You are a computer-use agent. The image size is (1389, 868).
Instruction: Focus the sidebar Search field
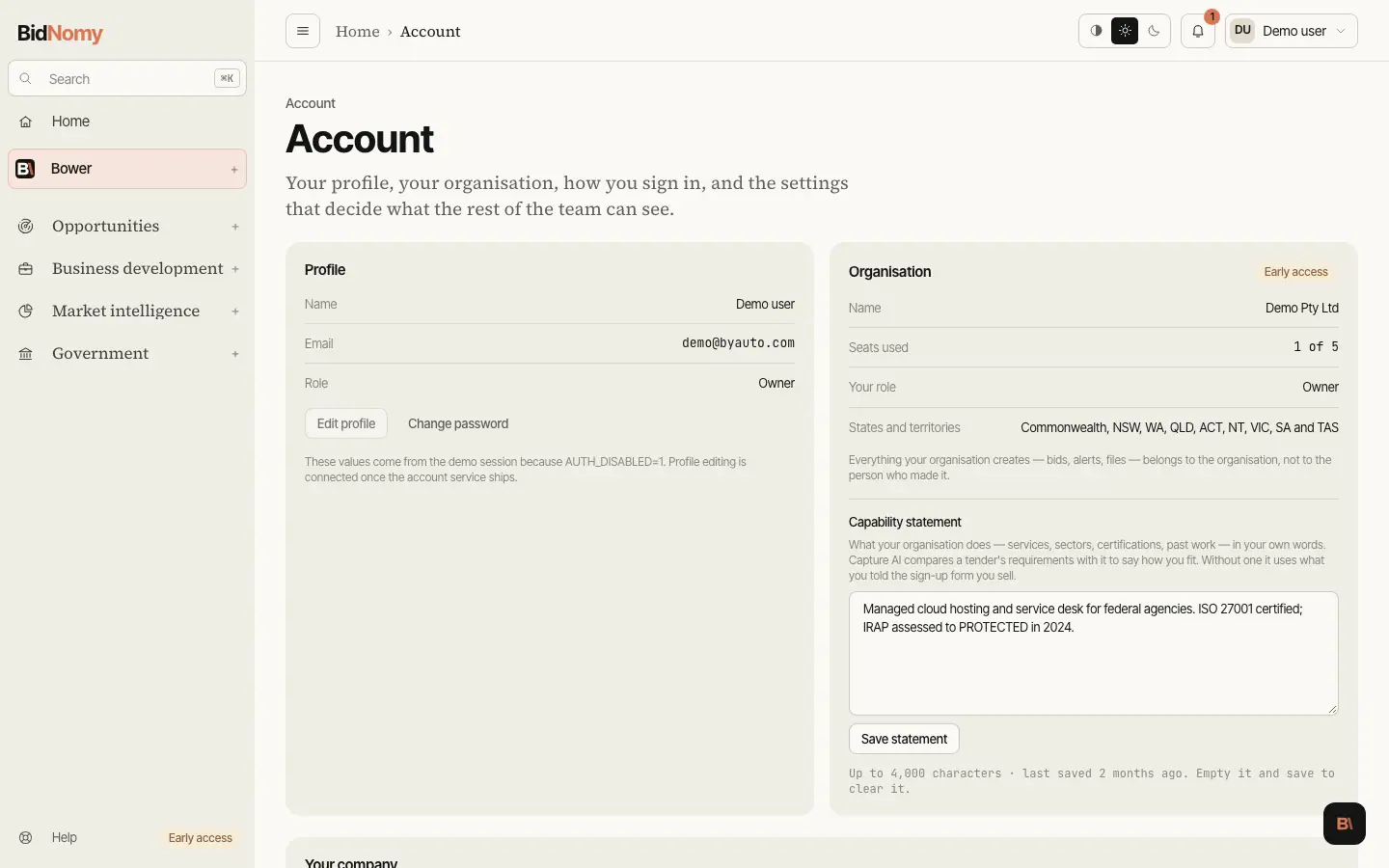[x=127, y=79]
